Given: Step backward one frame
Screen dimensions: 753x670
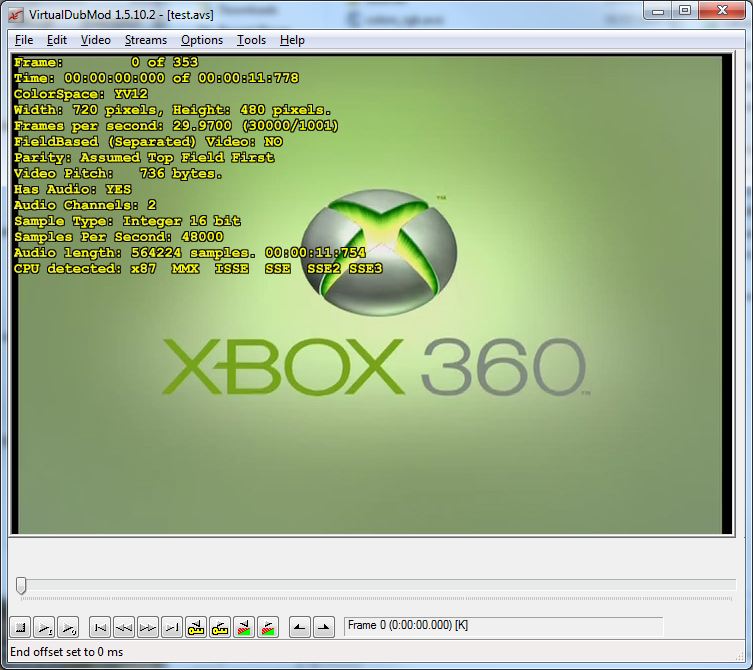Looking at the screenshot, I should [x=124, y=627].
